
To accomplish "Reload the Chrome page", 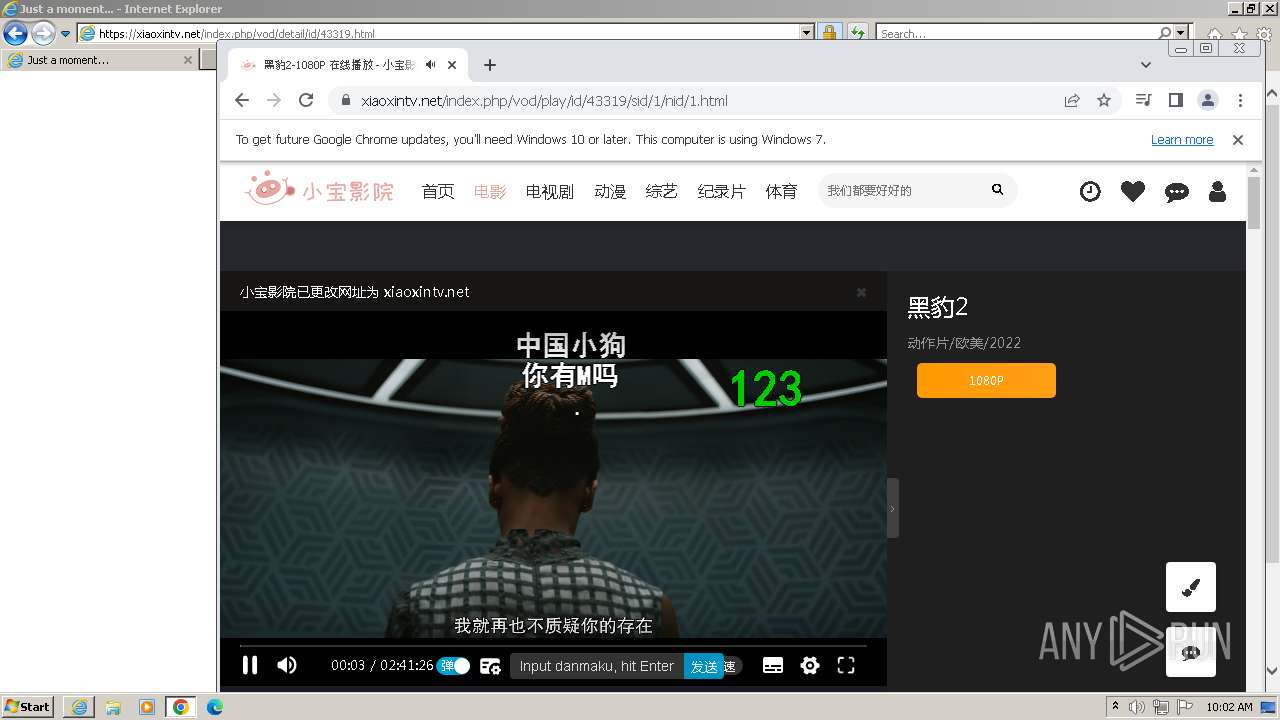I will point(306,100).
